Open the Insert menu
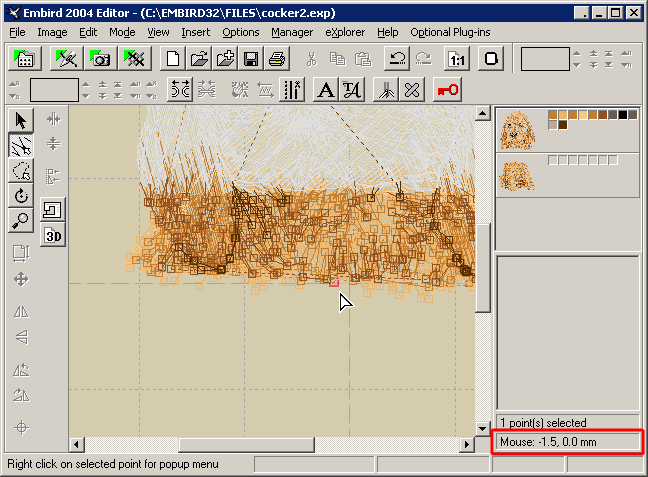Image resolution: width=648 pixels, height=477 pixels. pos(195,32)
